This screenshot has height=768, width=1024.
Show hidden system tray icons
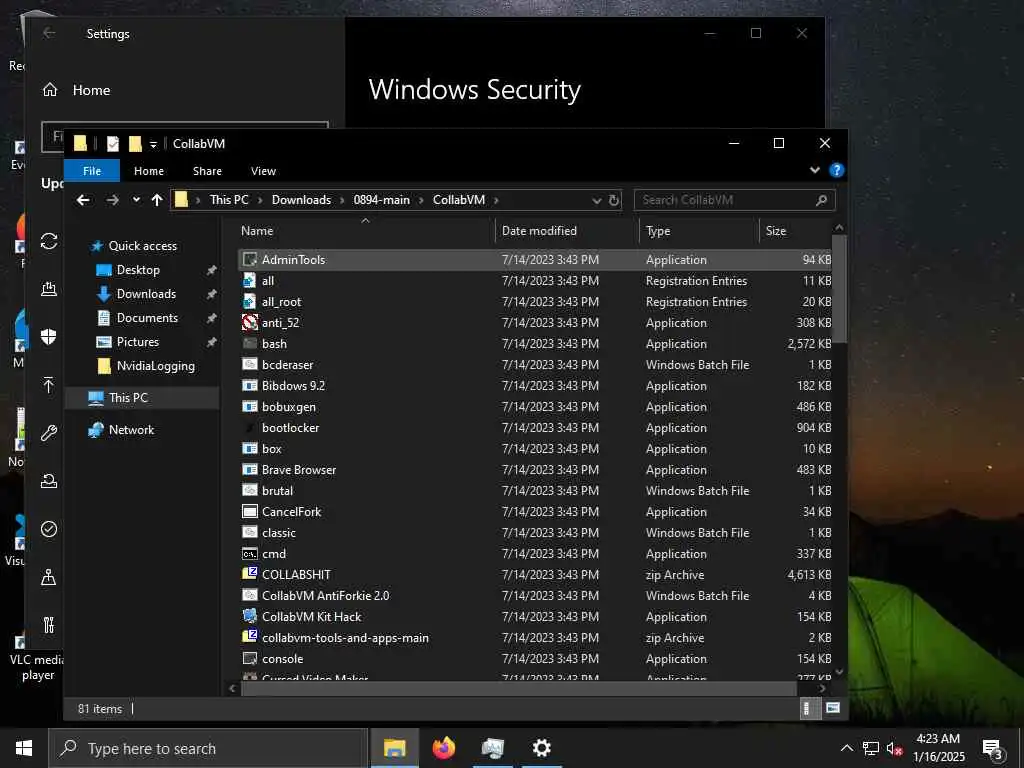pos(846,748)
